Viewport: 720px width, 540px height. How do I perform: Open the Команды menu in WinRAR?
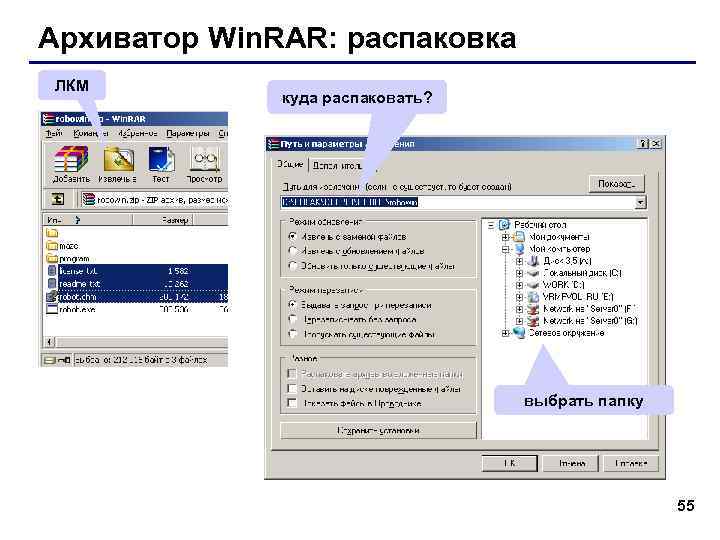point(90,133)
